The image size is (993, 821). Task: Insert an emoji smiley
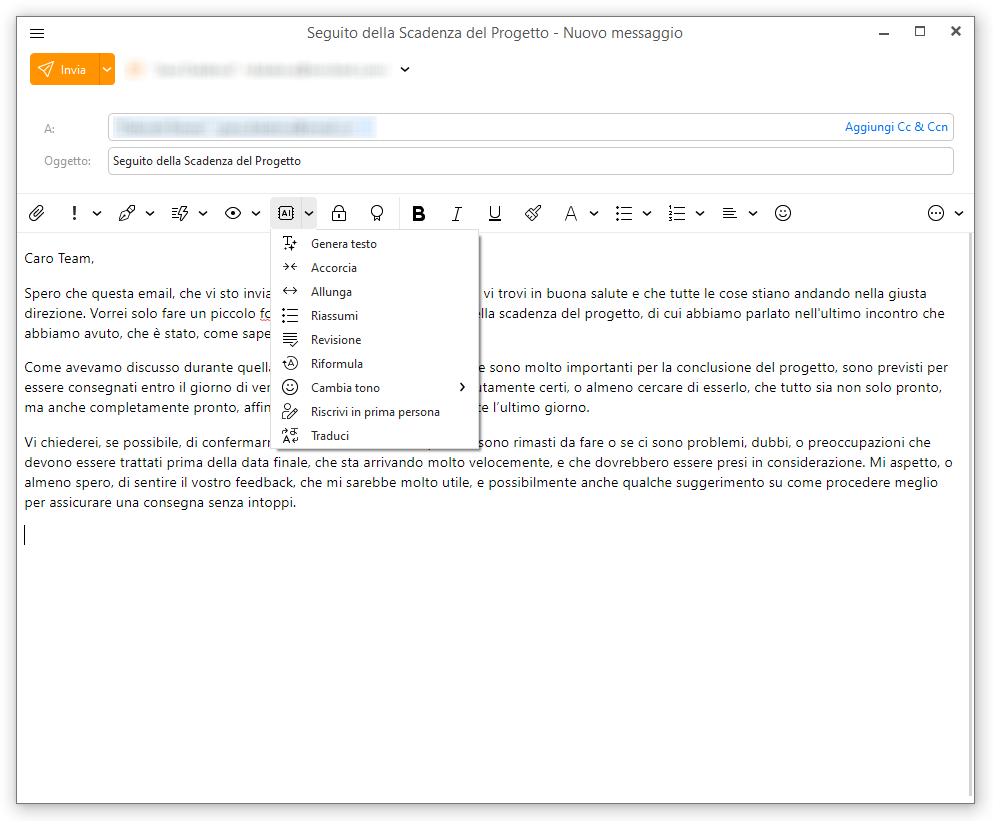pyautogui.click(x=783, y=213)
